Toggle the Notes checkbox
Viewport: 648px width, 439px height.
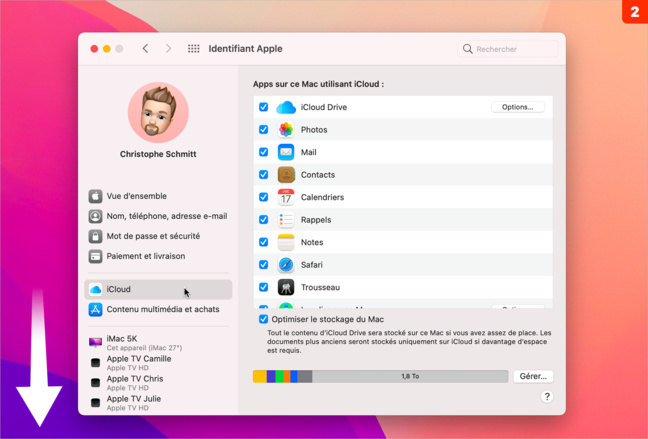(x=264, y=242)
